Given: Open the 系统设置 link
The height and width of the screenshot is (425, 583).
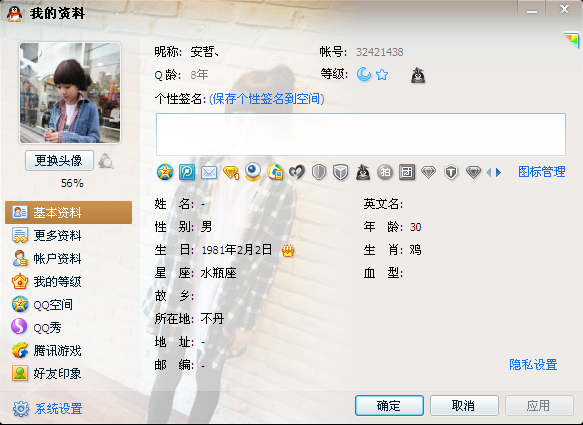Looking at the screenshot, I should 59,409.
